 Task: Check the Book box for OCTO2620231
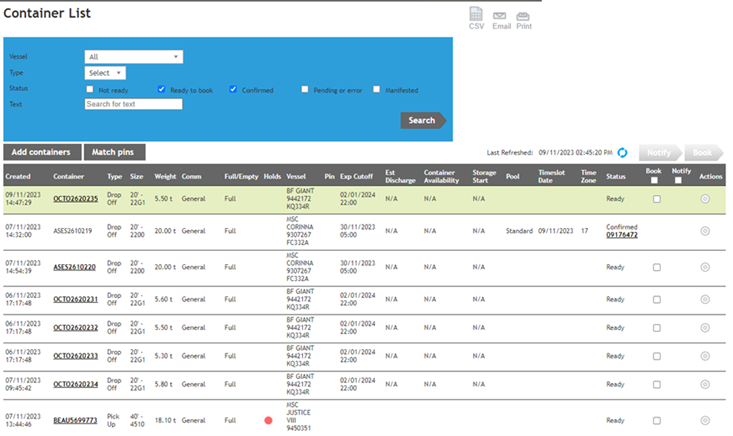point(657,300)
